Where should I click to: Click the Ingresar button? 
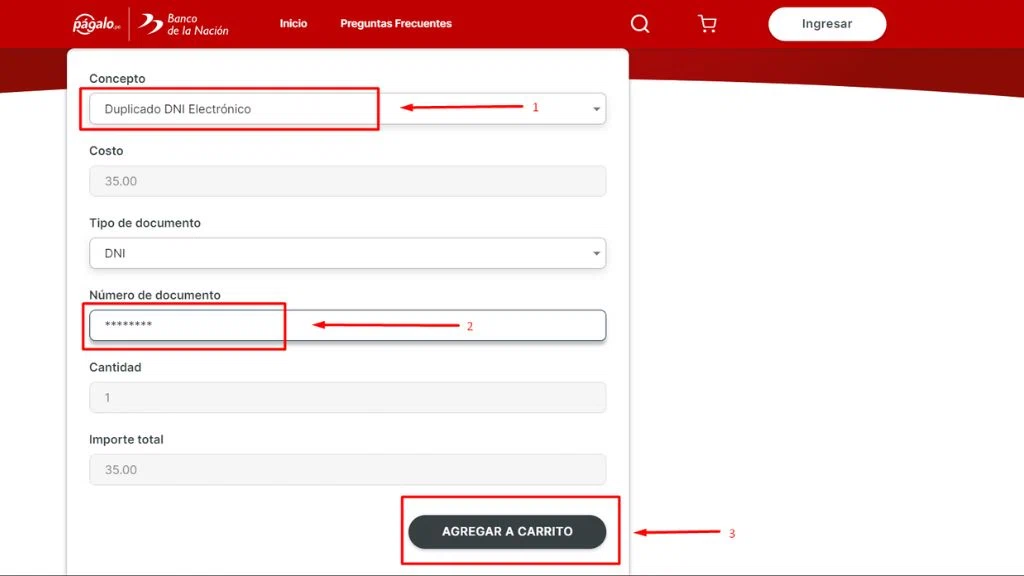point(827,24)
